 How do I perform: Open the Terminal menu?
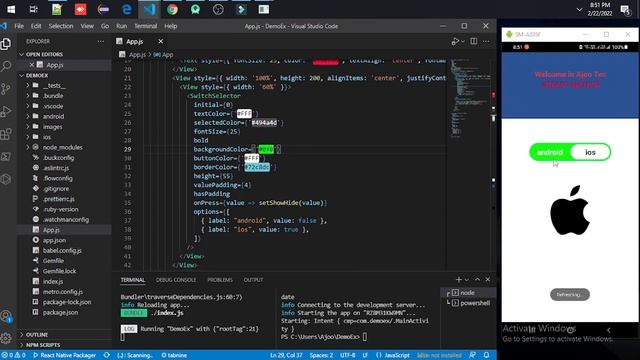pyautogui.click(x=146, y=26)
